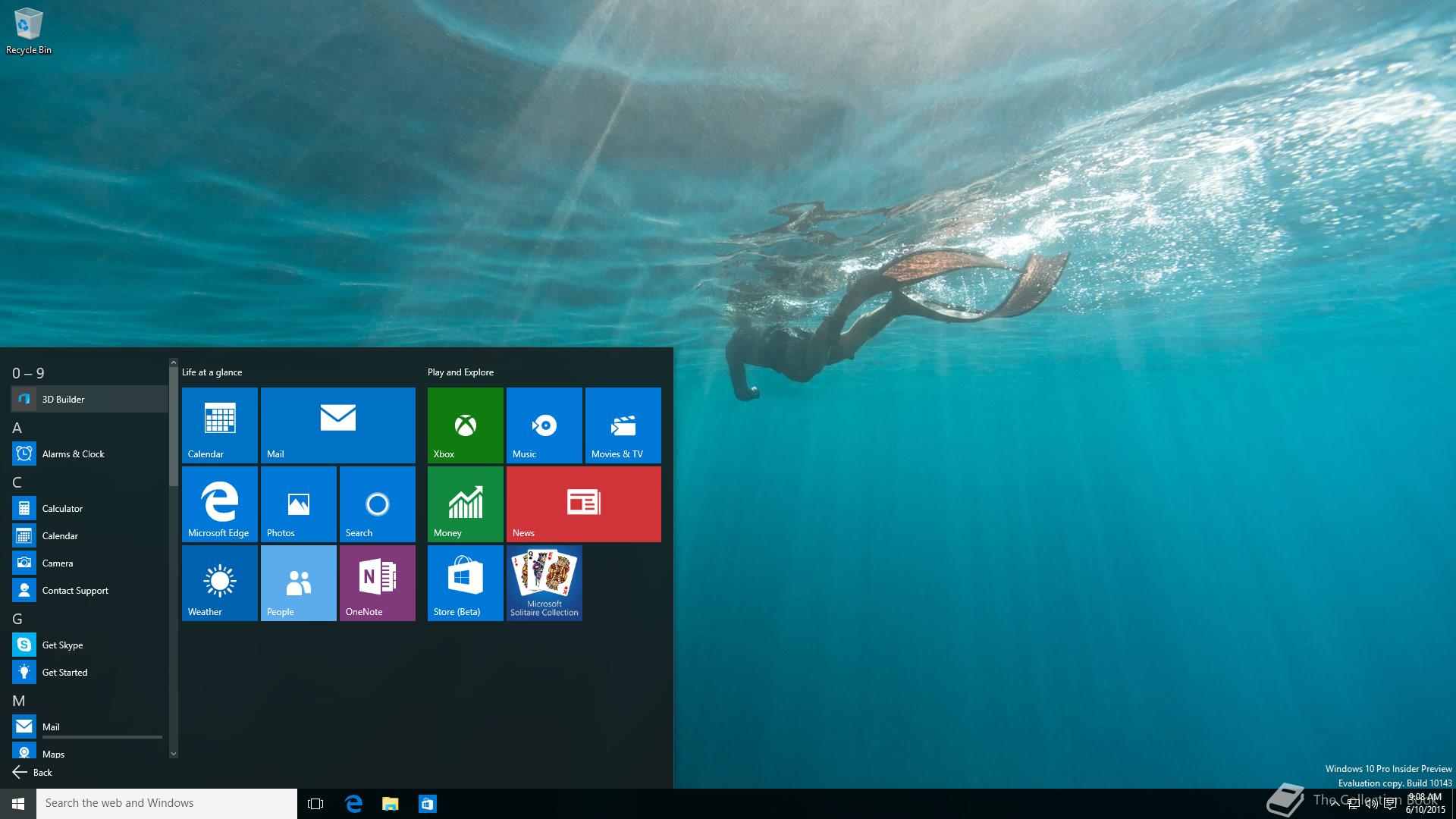Open the Movies & TV tile
This screenshot has width=1456, height=819.
623,425
